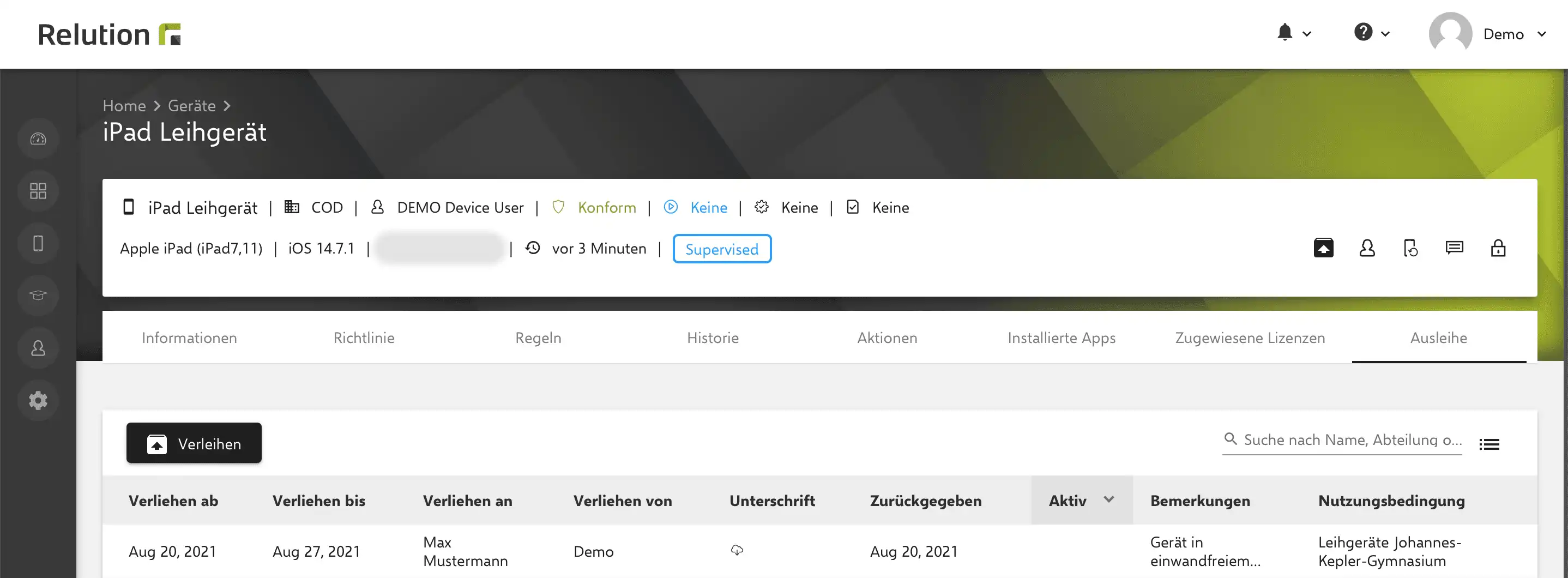1568x578 pixels.
Task: Open the apps grid icon in sidebar
Action: [38, 191]
